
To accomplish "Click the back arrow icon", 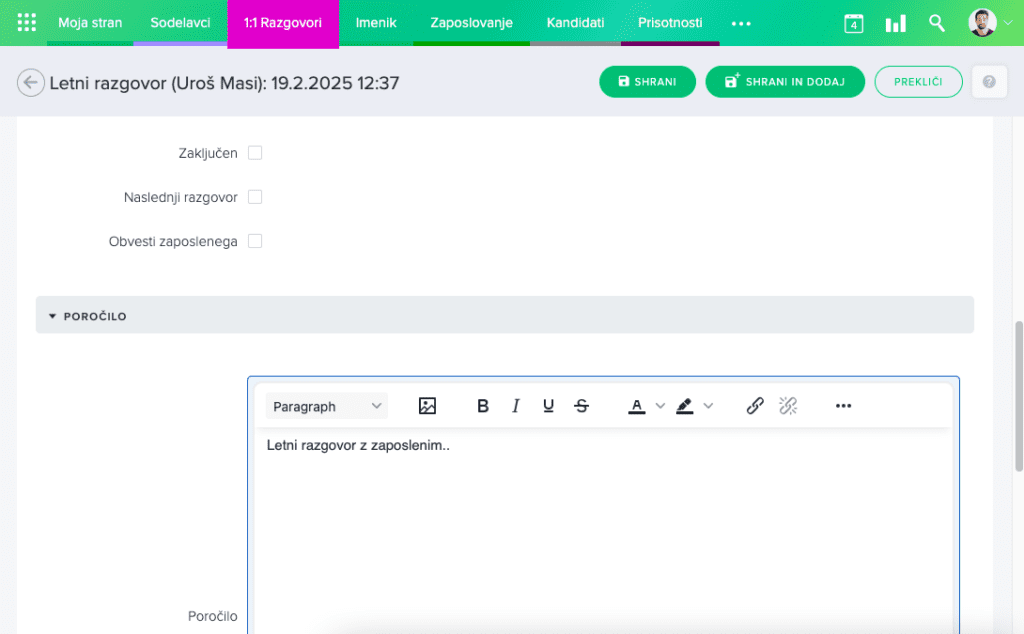I will 30,83.
